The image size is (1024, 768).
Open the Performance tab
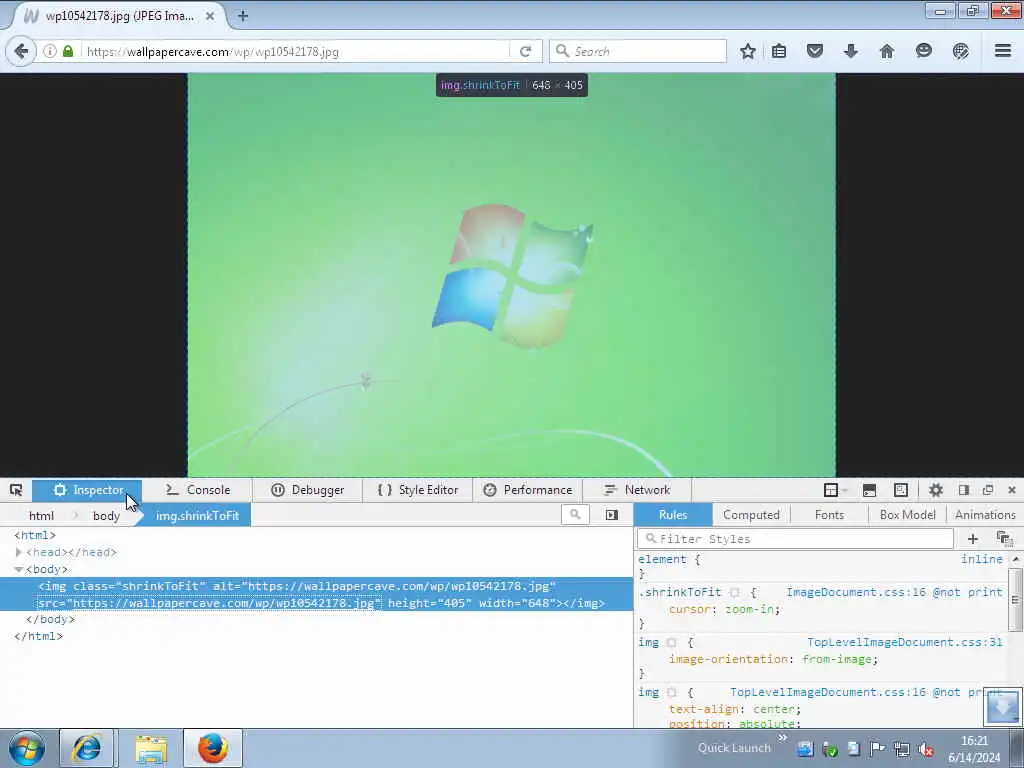527,490
